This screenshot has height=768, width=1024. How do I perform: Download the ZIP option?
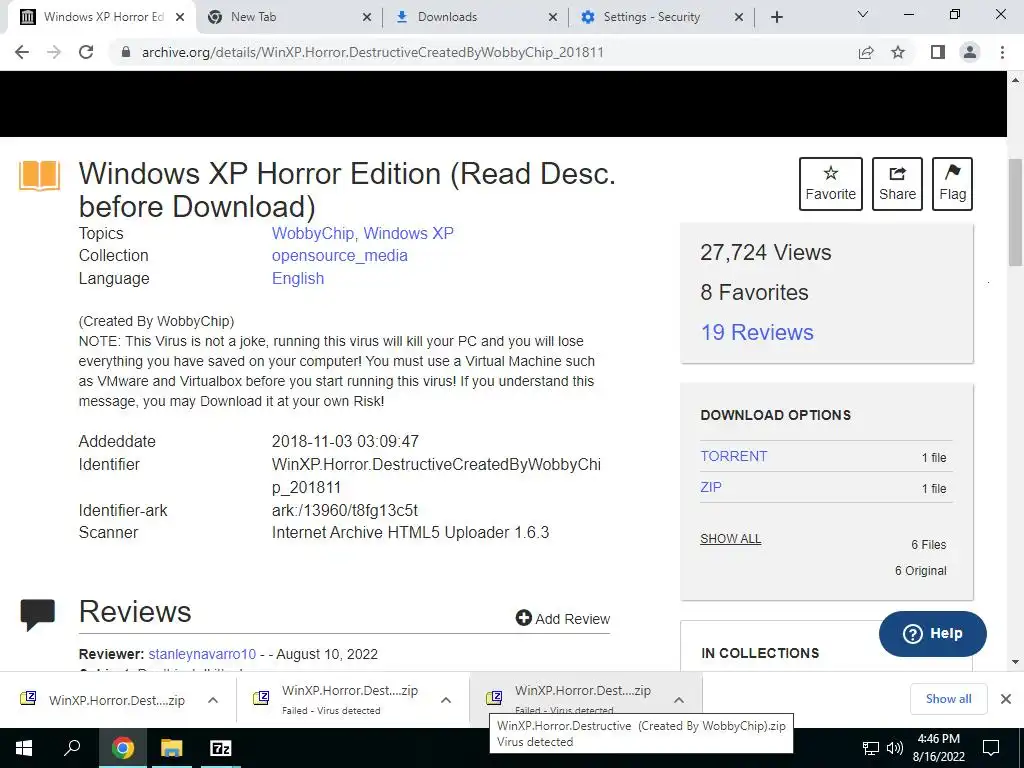point(711,487)
